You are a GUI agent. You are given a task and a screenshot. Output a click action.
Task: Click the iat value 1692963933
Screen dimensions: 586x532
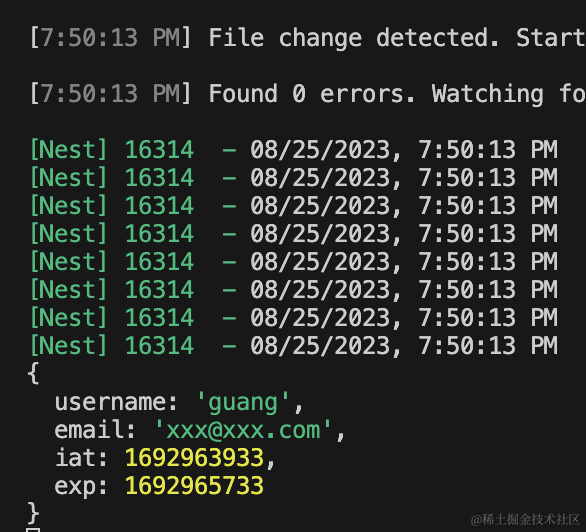tap(194, 458)
